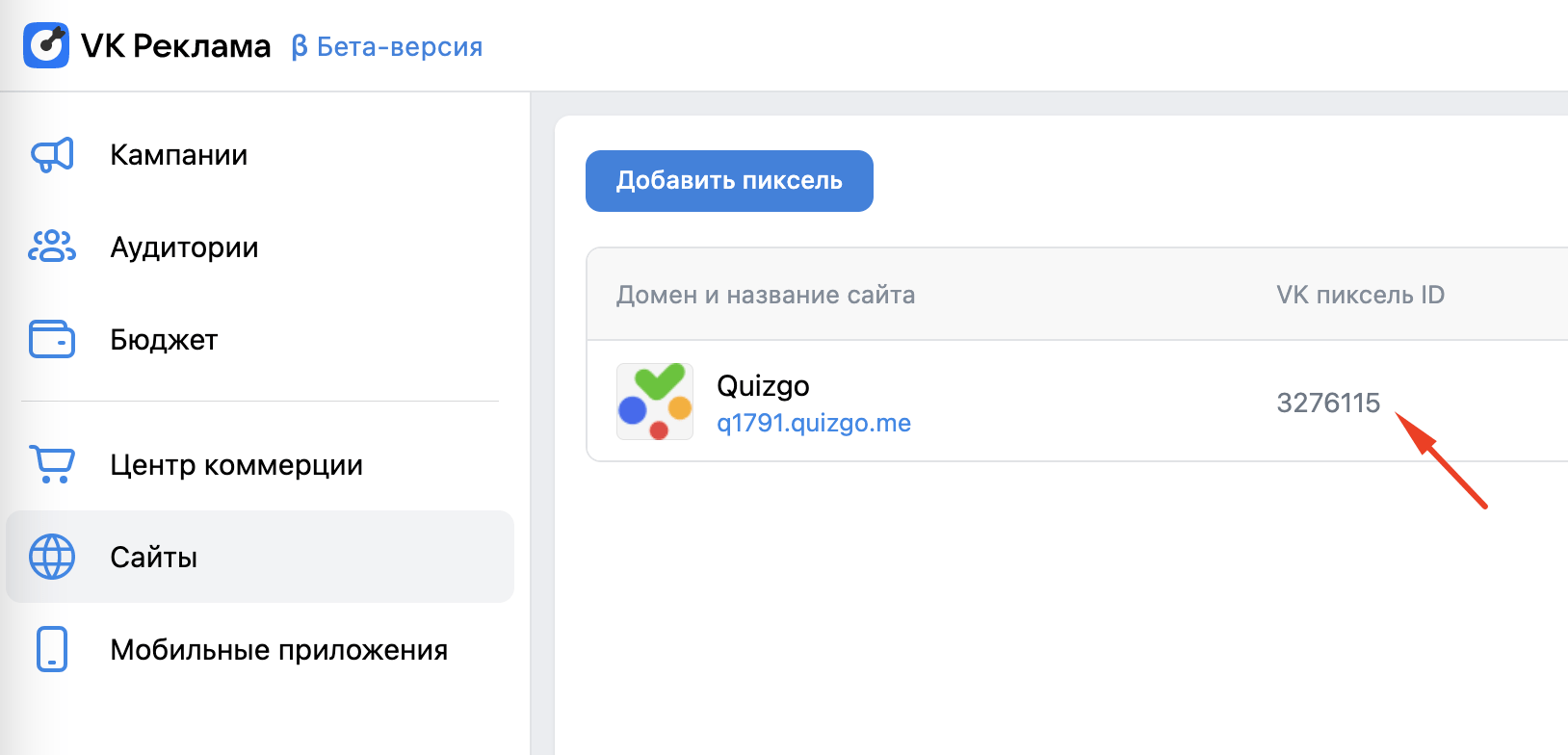Click the Центр коммерции cart icon
Image resolution: width=1568 pixels, height=755 pixels.
pyautogui.click(x=52, y=464)
